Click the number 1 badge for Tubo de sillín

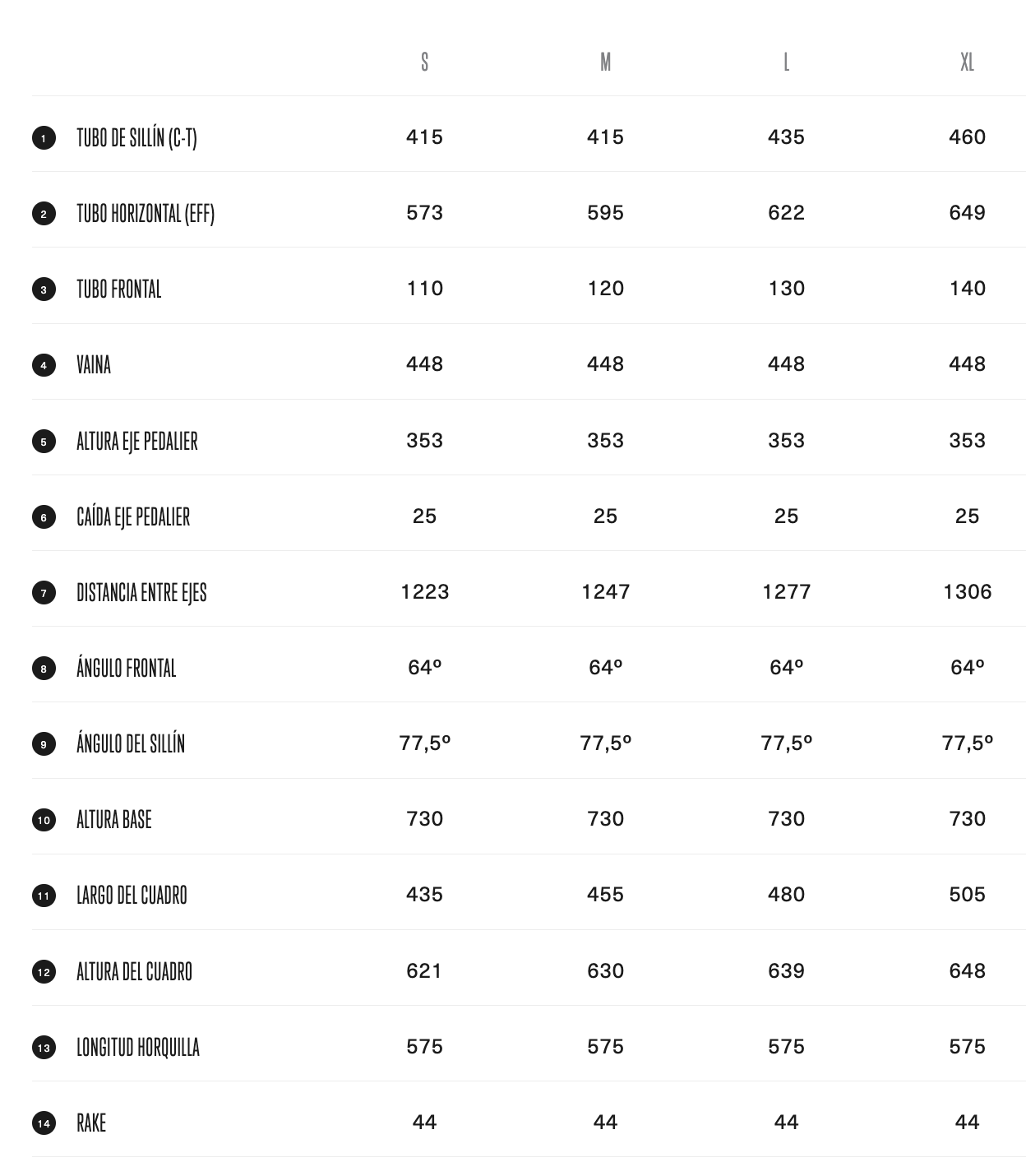coord(44,137)
